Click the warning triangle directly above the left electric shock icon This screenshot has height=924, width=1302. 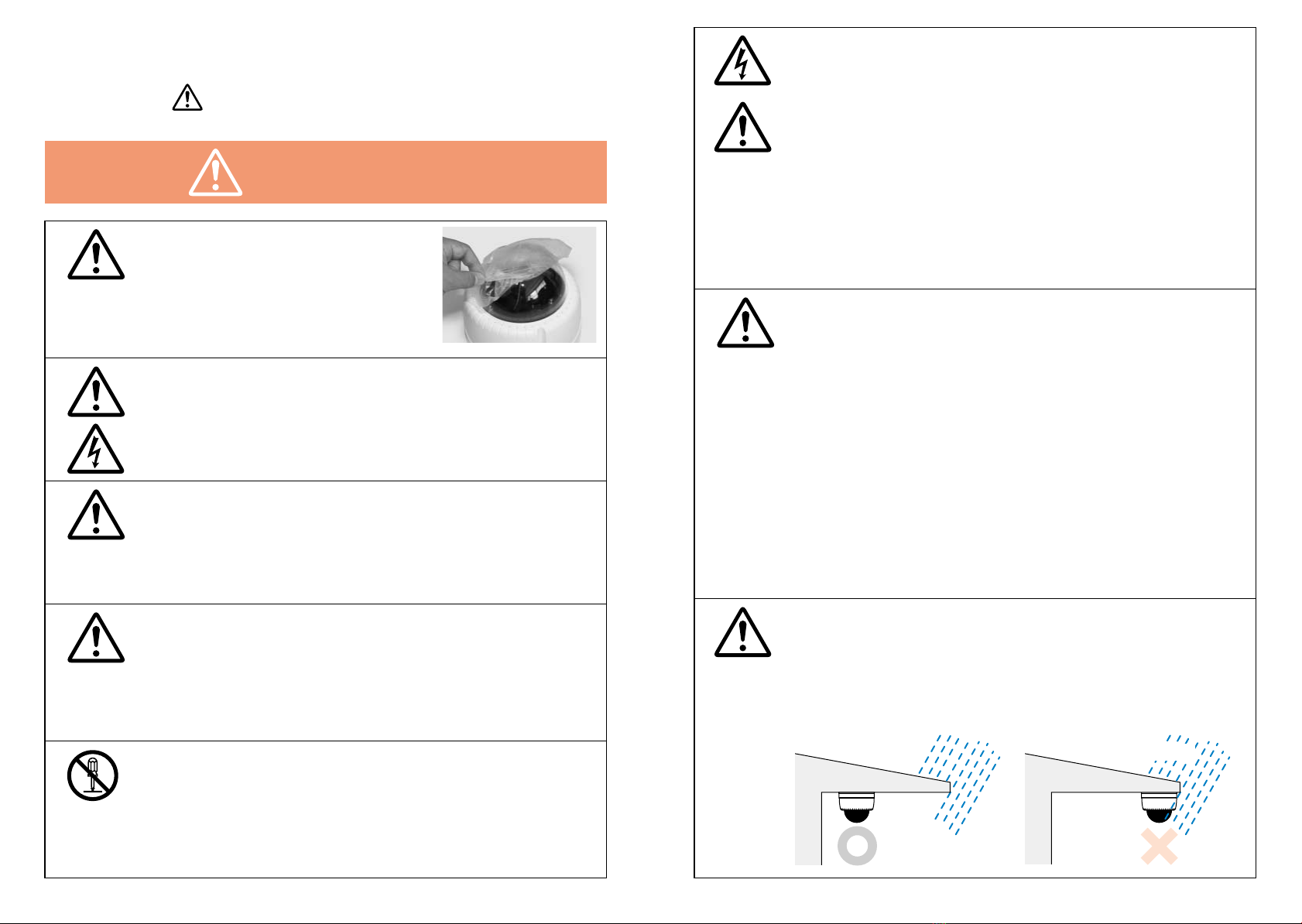pyautogui.click(x=96, y=392)
